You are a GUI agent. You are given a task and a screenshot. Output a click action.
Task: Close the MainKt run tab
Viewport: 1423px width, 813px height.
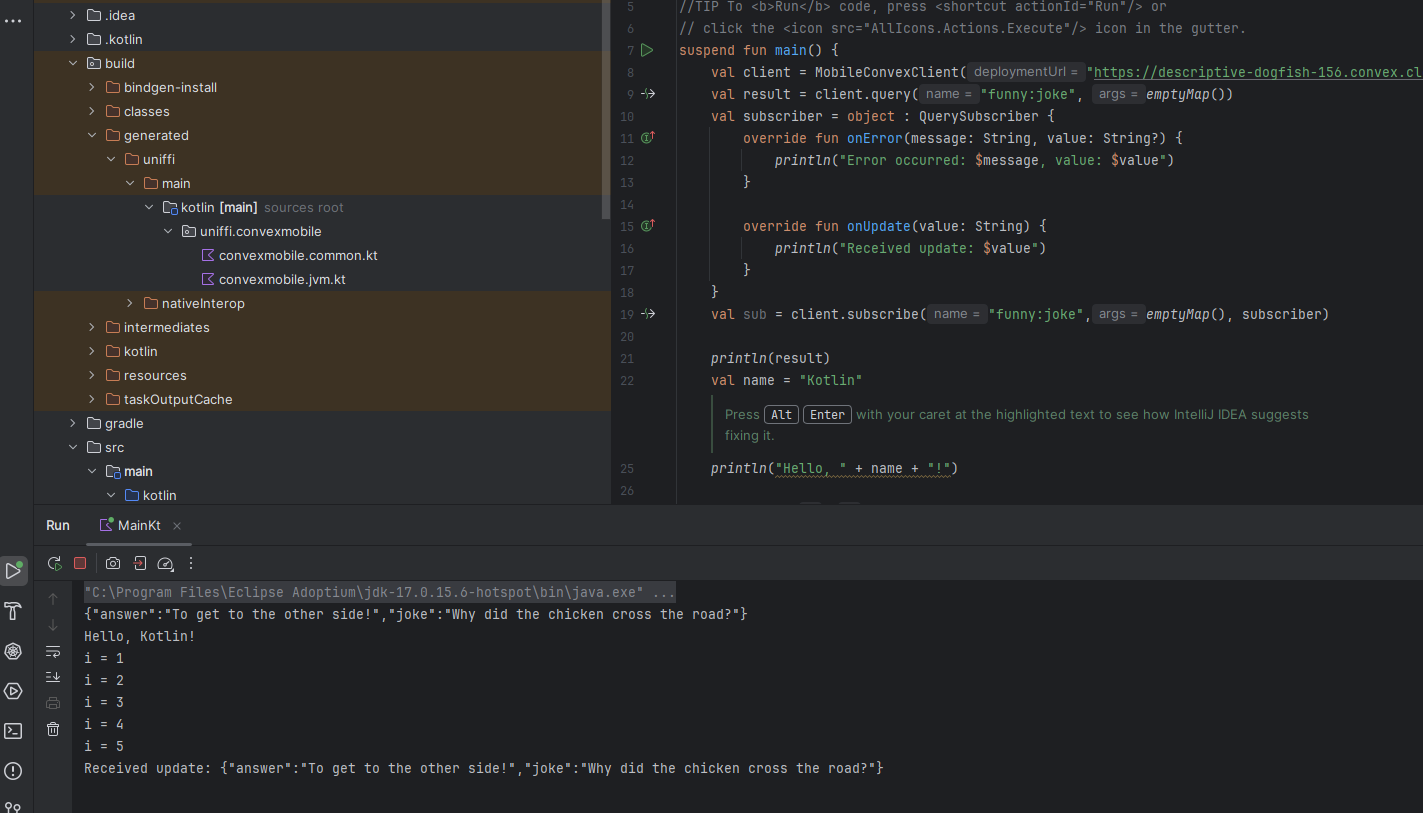(177, 526)
